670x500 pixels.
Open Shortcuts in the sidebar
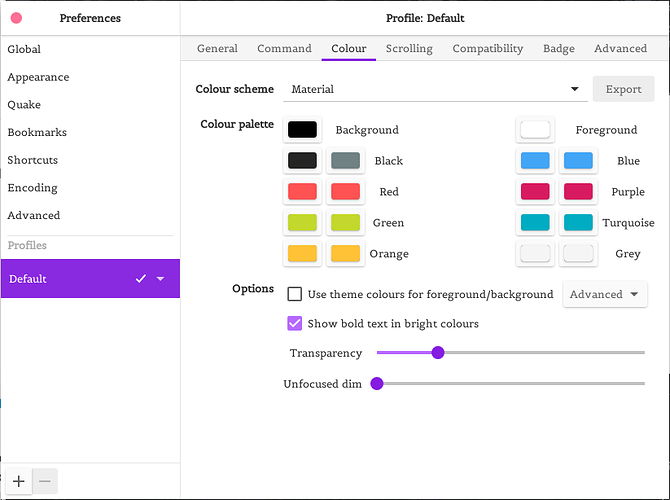pyautogui.click(x=33, y=160)
